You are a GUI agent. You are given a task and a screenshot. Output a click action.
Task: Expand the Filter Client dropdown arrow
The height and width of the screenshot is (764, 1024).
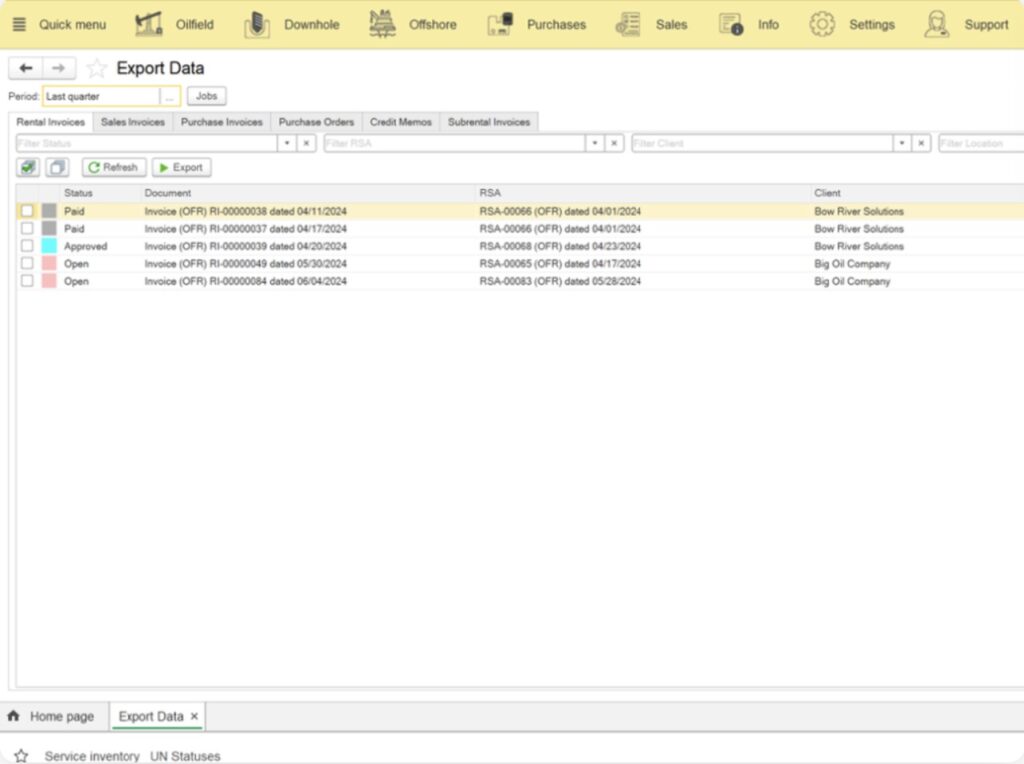(902, 144)
